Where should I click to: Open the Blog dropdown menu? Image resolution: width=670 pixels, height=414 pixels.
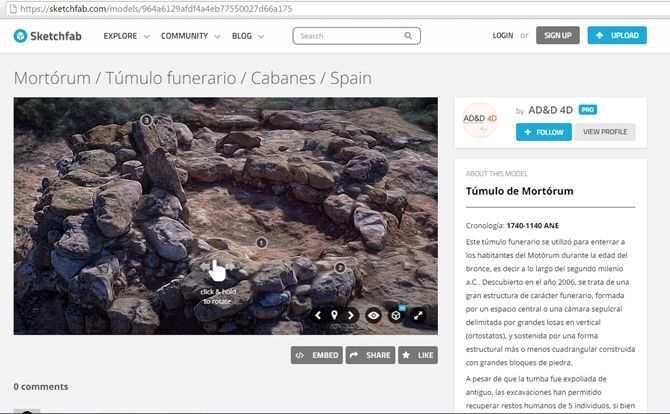[x=248, y=36]
